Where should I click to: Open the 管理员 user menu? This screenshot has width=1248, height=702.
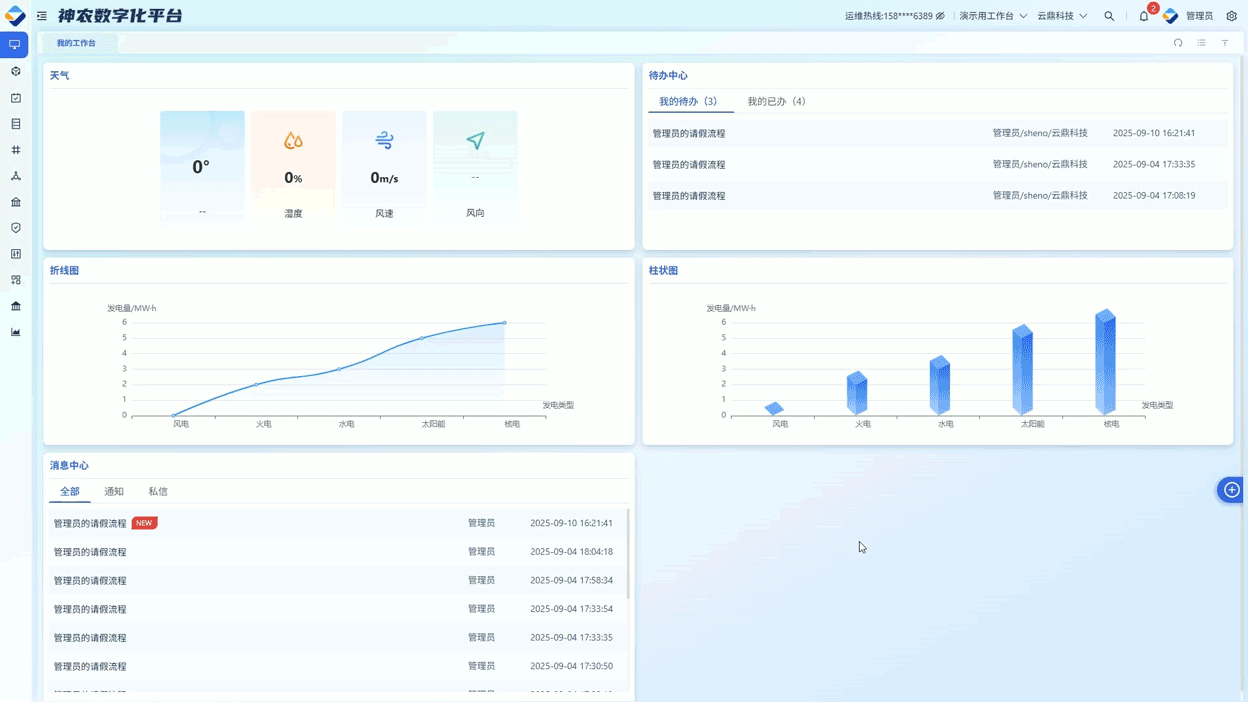1198,16
